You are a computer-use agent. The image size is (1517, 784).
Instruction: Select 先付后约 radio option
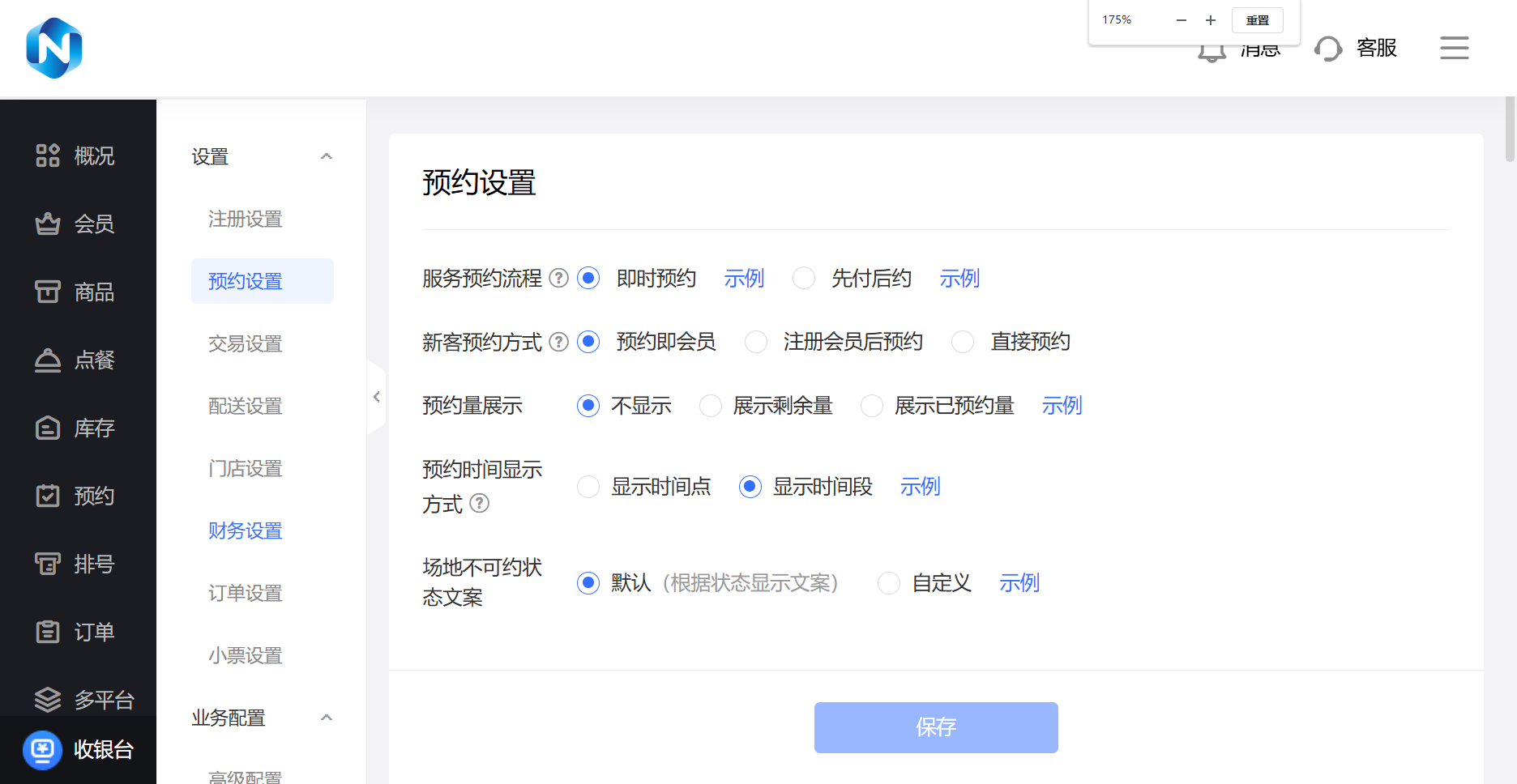804,278
